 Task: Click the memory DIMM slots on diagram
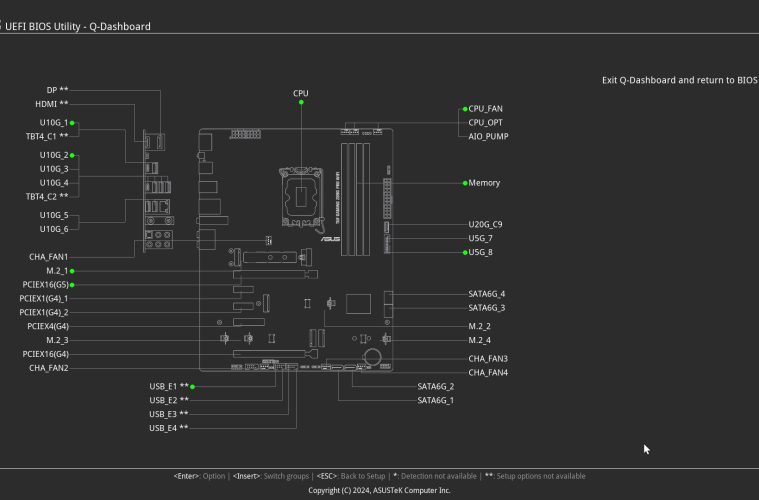[356, 199]
